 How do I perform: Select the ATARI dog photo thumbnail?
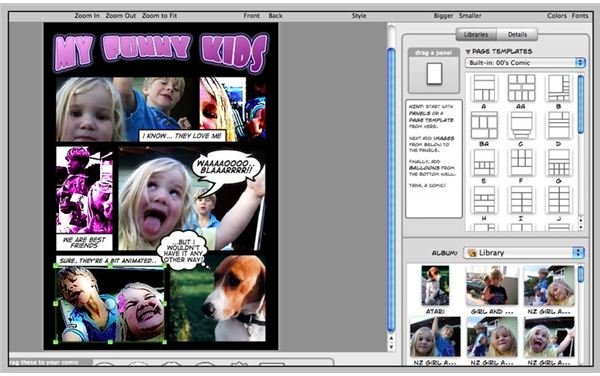(435, 286)
